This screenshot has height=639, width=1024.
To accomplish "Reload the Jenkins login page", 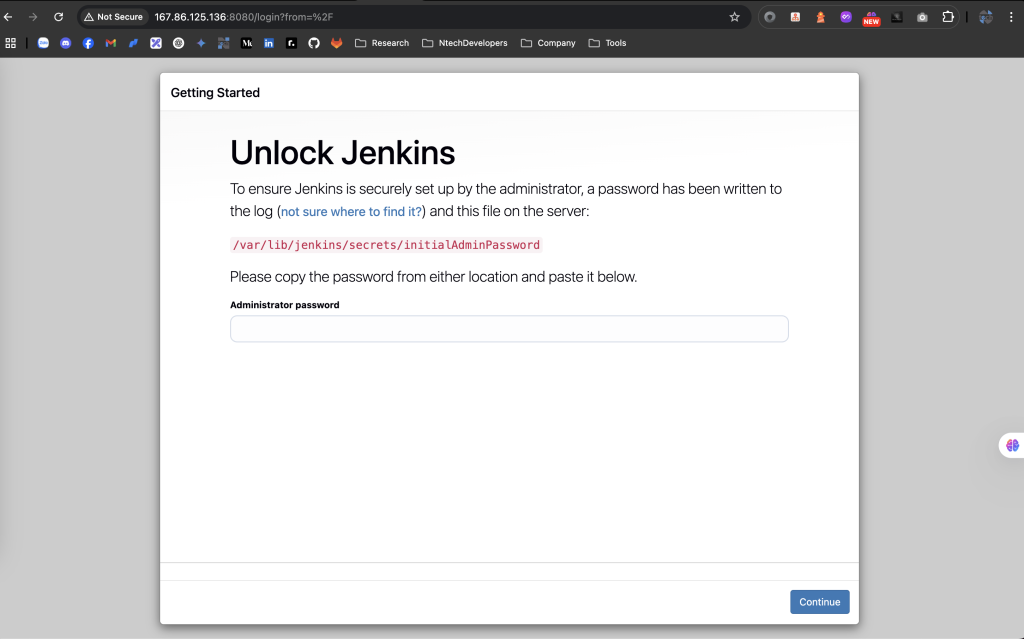I will click(59, 17).
